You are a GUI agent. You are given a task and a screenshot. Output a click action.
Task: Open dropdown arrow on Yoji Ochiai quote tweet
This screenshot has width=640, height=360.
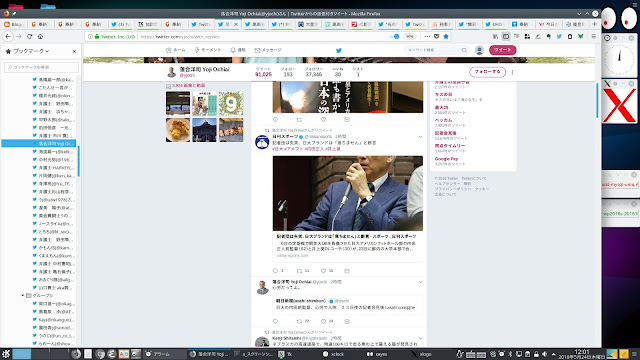(x=420, y=282)
